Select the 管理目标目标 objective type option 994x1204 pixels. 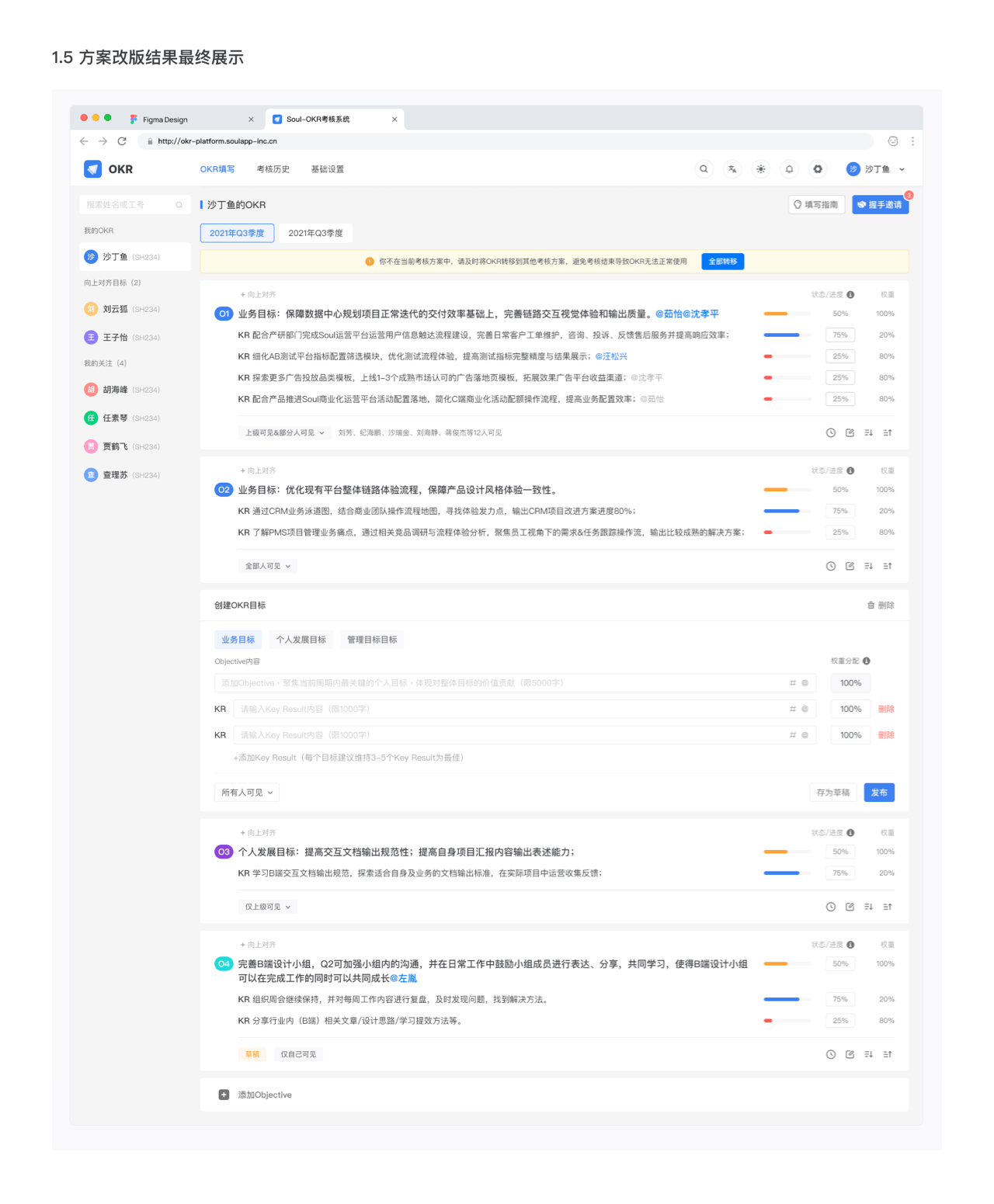click(x=372, y=640)
